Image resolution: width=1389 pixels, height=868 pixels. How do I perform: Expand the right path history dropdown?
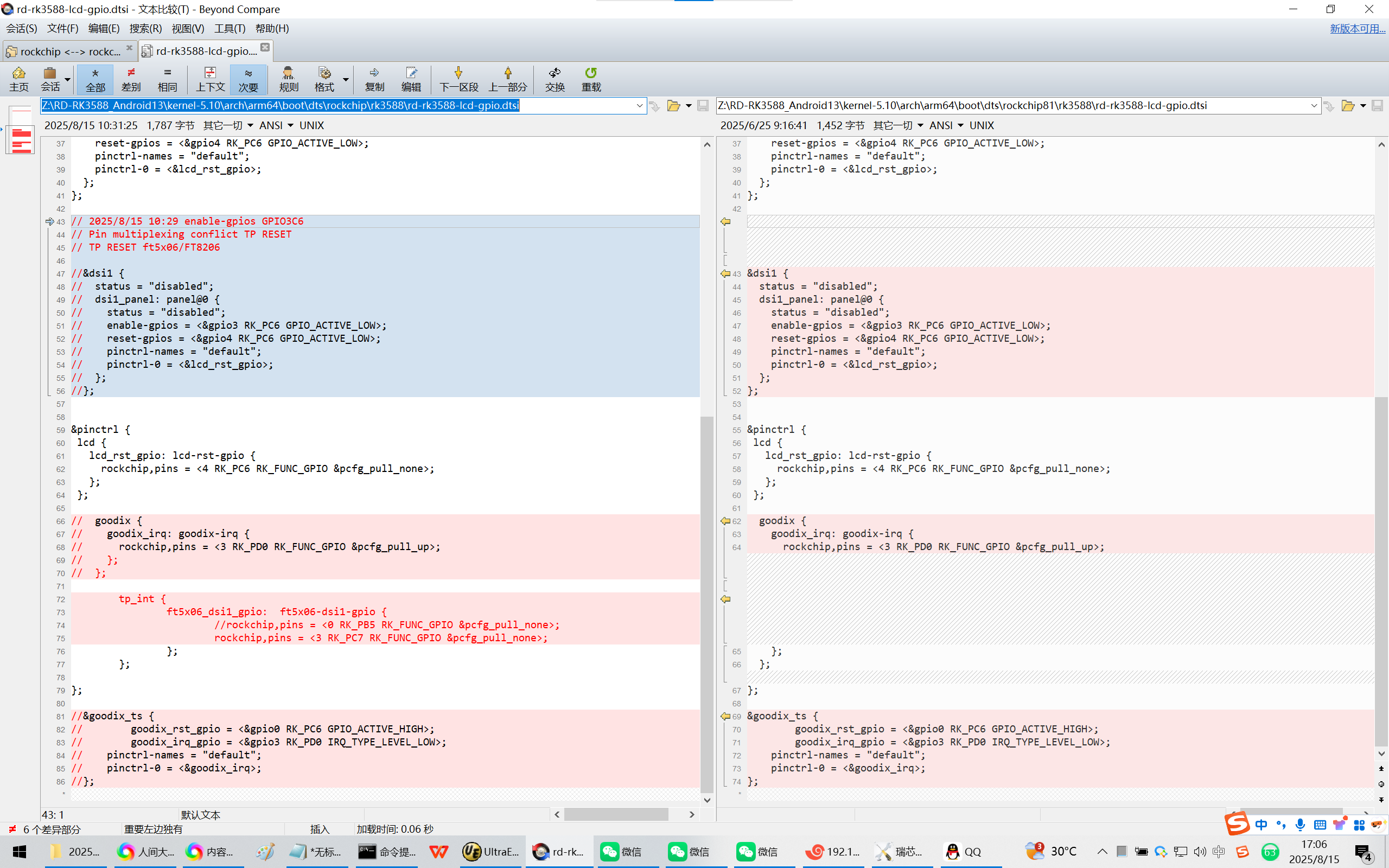[x=1314, y=106]
